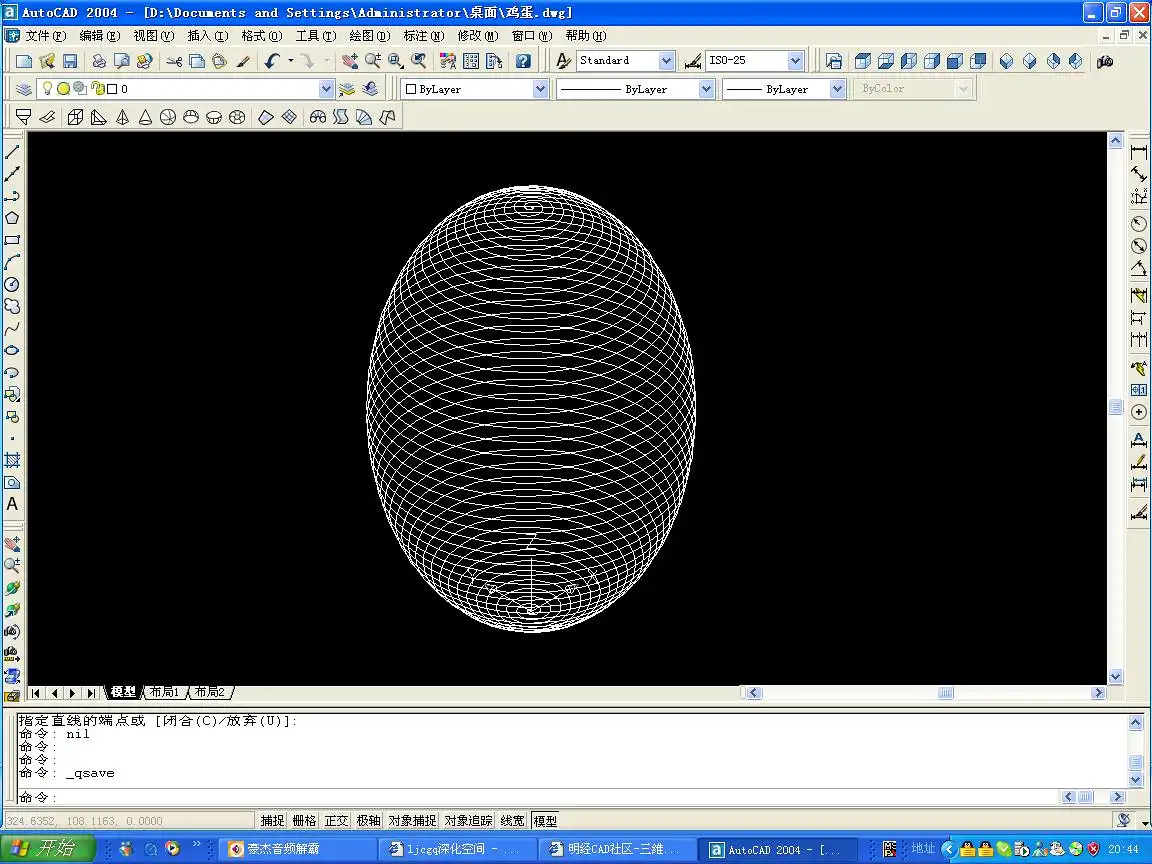Screen dimensions: 1152x864
Task: Open the Standard text style dropdown
Action: (x=666, y=61)
